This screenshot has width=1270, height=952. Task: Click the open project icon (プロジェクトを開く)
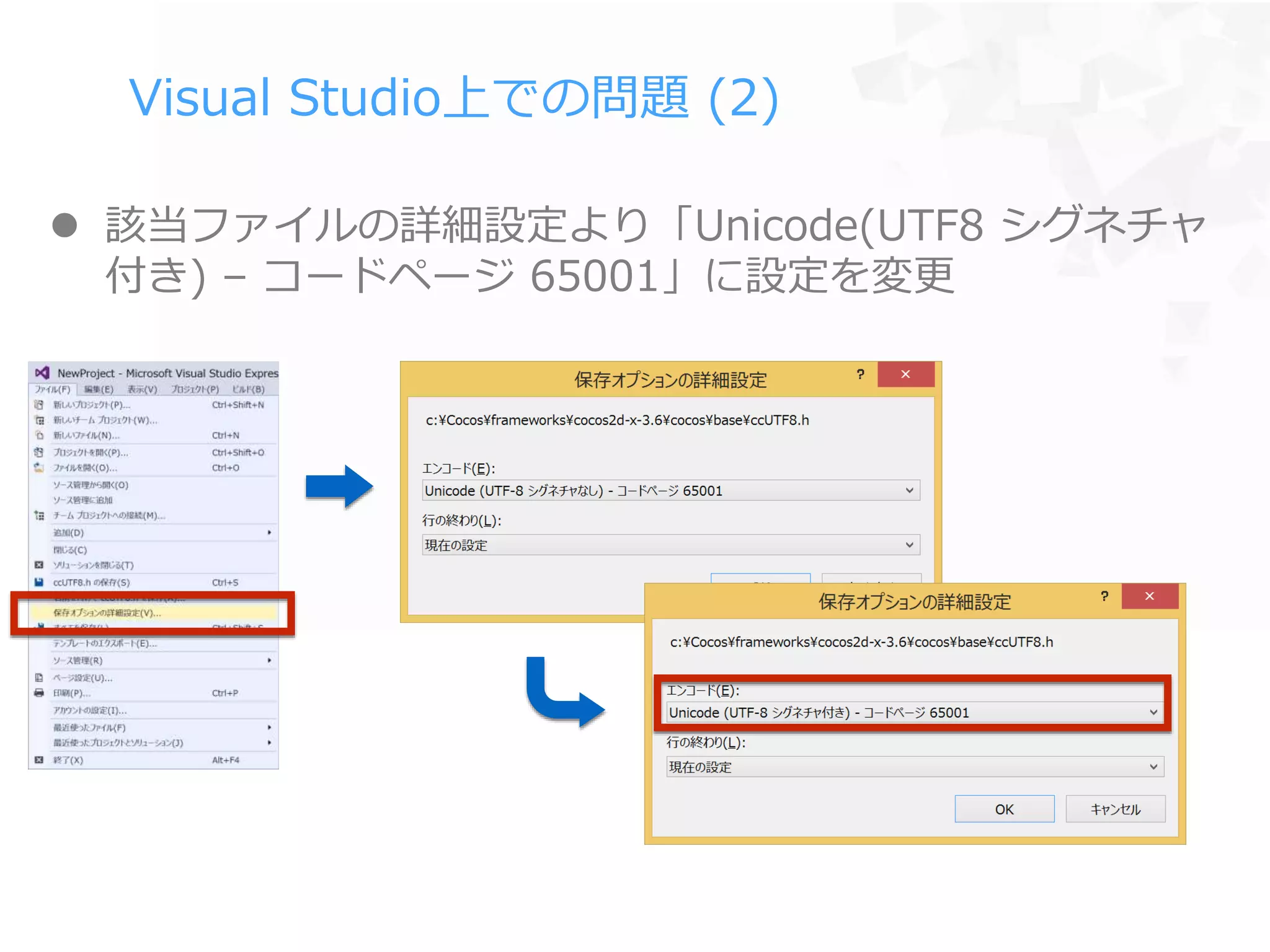38,452
